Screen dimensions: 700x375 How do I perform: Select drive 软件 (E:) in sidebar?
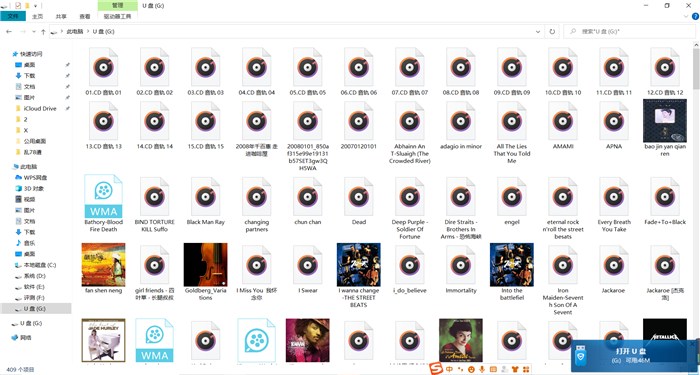click(x=34, y=287)
